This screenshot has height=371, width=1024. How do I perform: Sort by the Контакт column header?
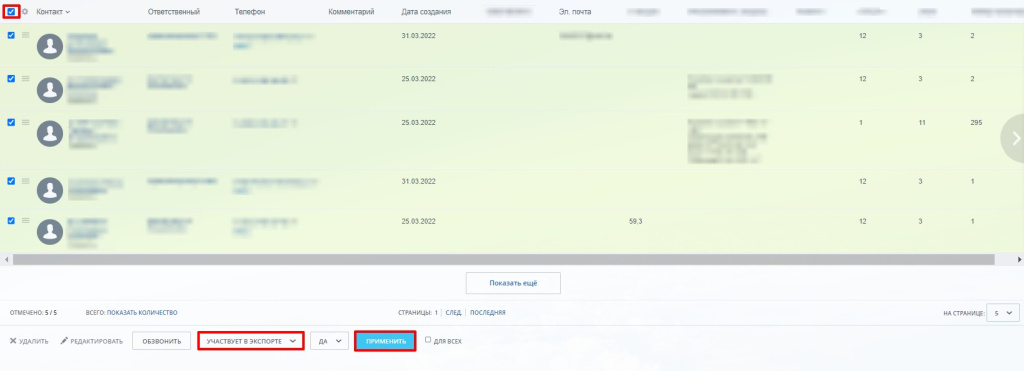(x=53, y=12)
